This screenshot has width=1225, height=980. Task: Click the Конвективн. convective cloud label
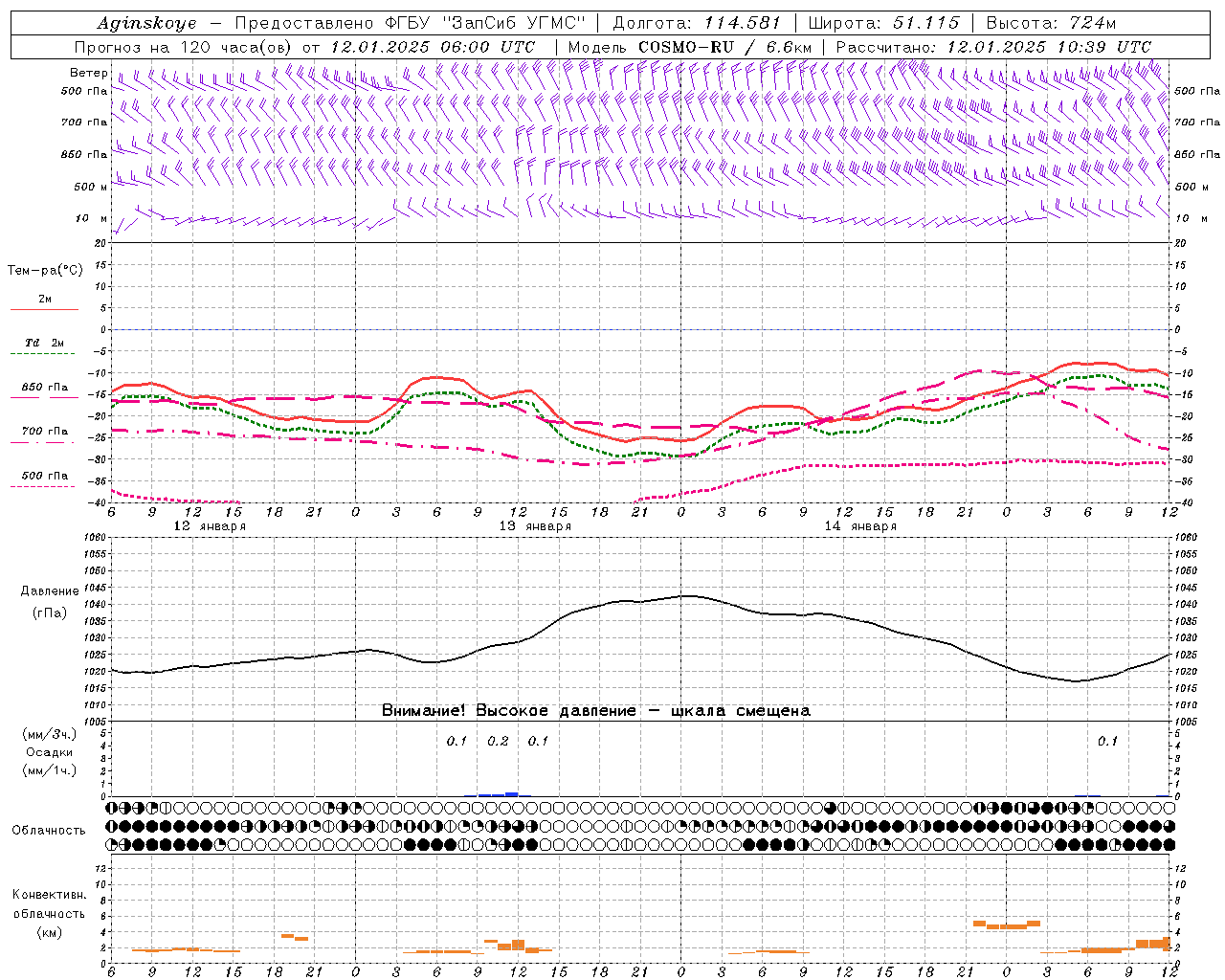coord(50,895)
